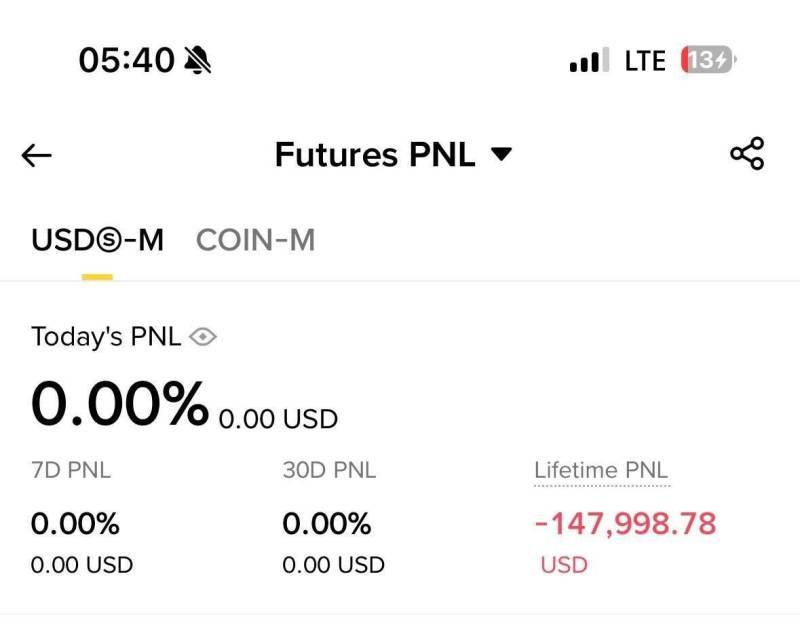This screenshot has height=642, width=800.
Task: Tap the LTE network indicator
Action: point(645,61)
